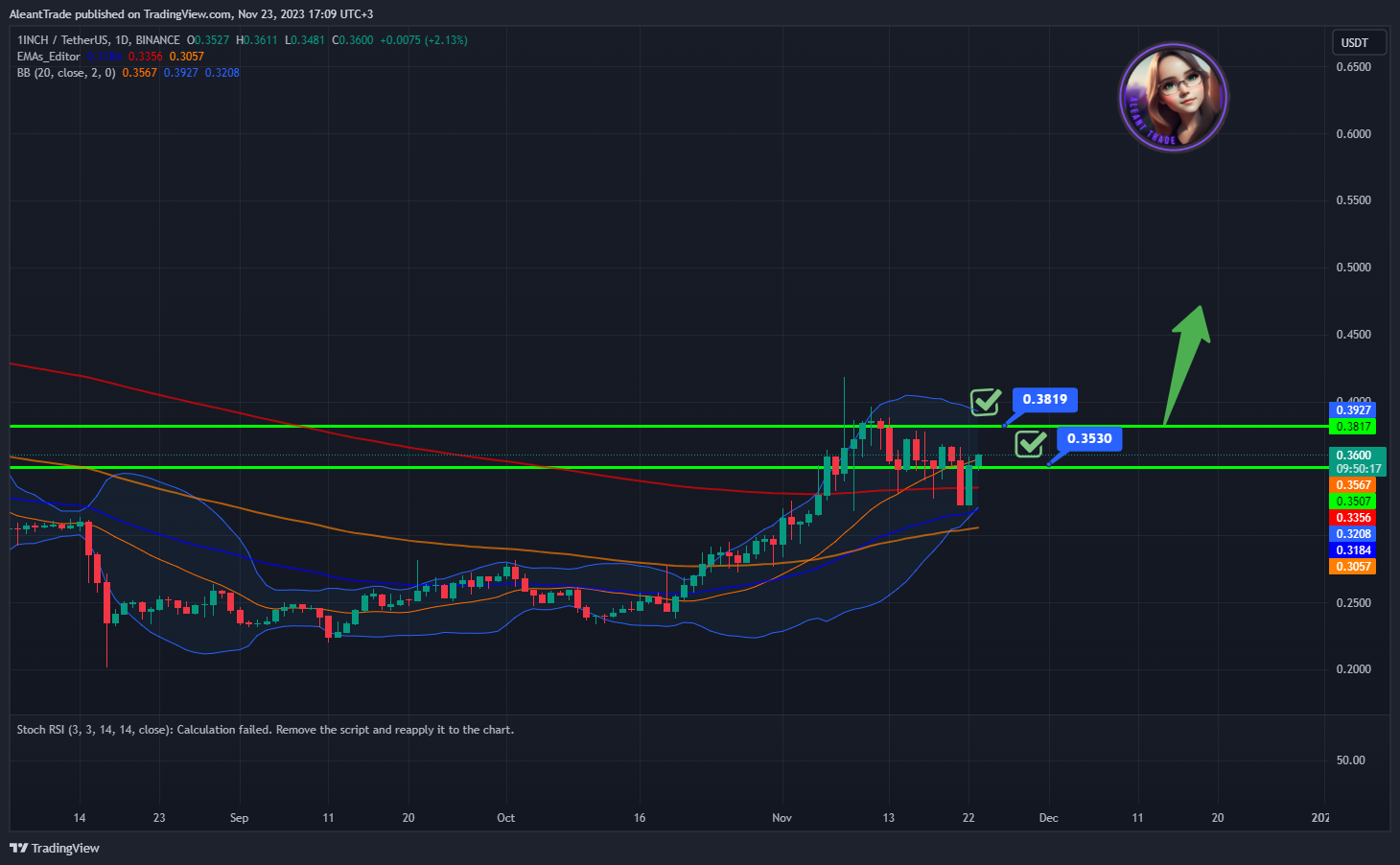This screenshot has width=1400, height=865.
Task: Click the 50.00 label on Stoch RSI axis
Action: (x=1350, y=760)
